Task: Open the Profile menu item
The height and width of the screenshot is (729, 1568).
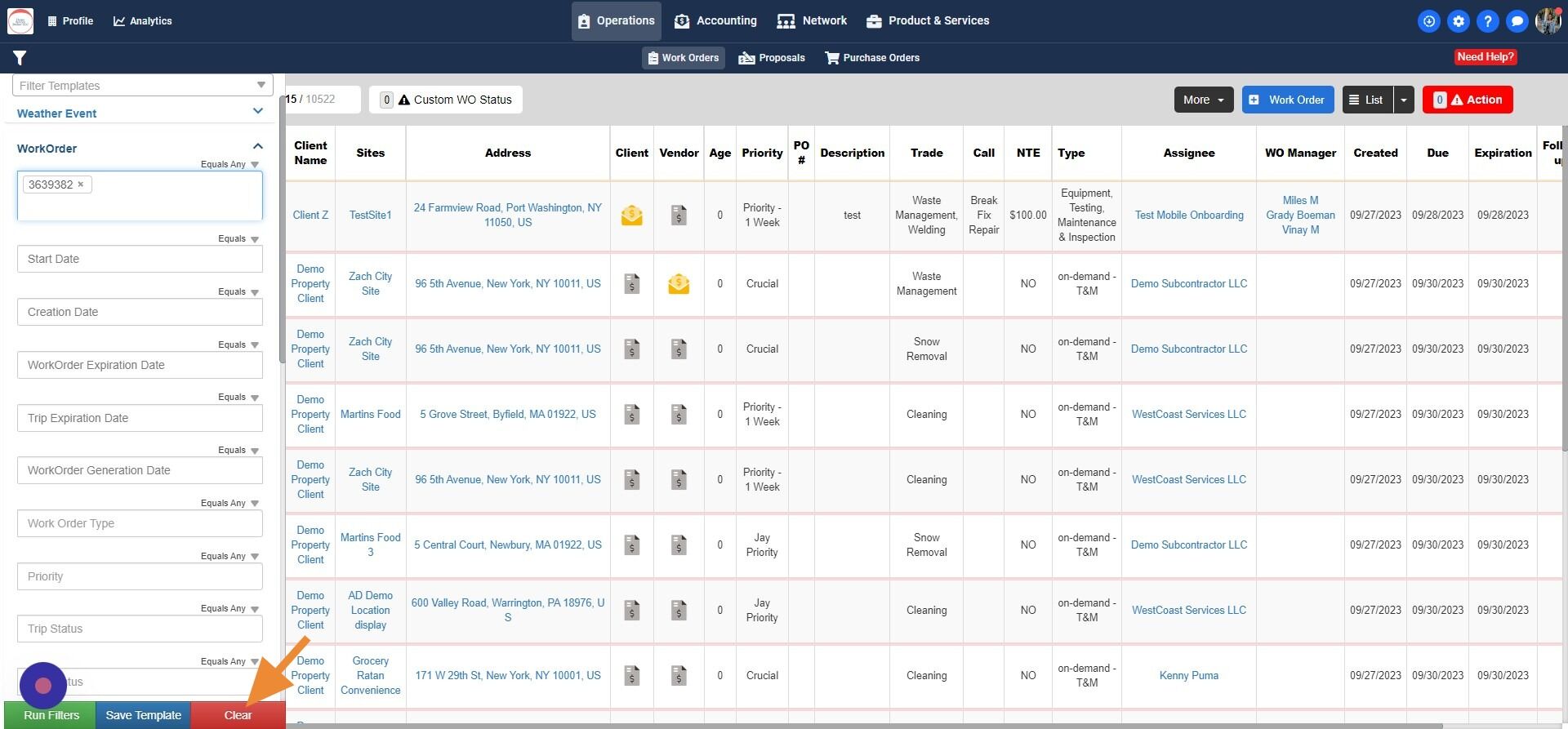Action: 70,21
